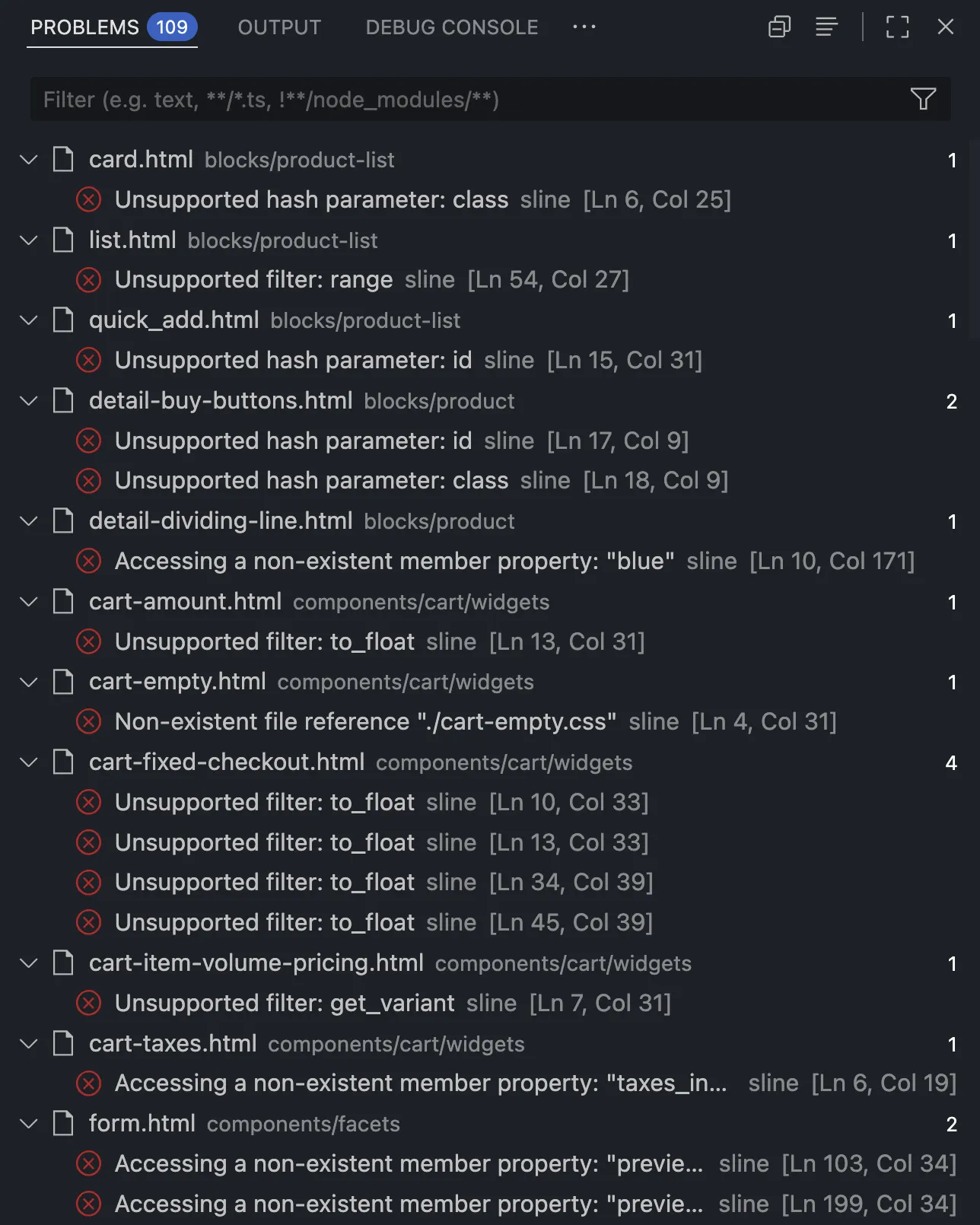Collapse the detail-buy-buttons.html group

pyautogui.click(x=29, y=401)
